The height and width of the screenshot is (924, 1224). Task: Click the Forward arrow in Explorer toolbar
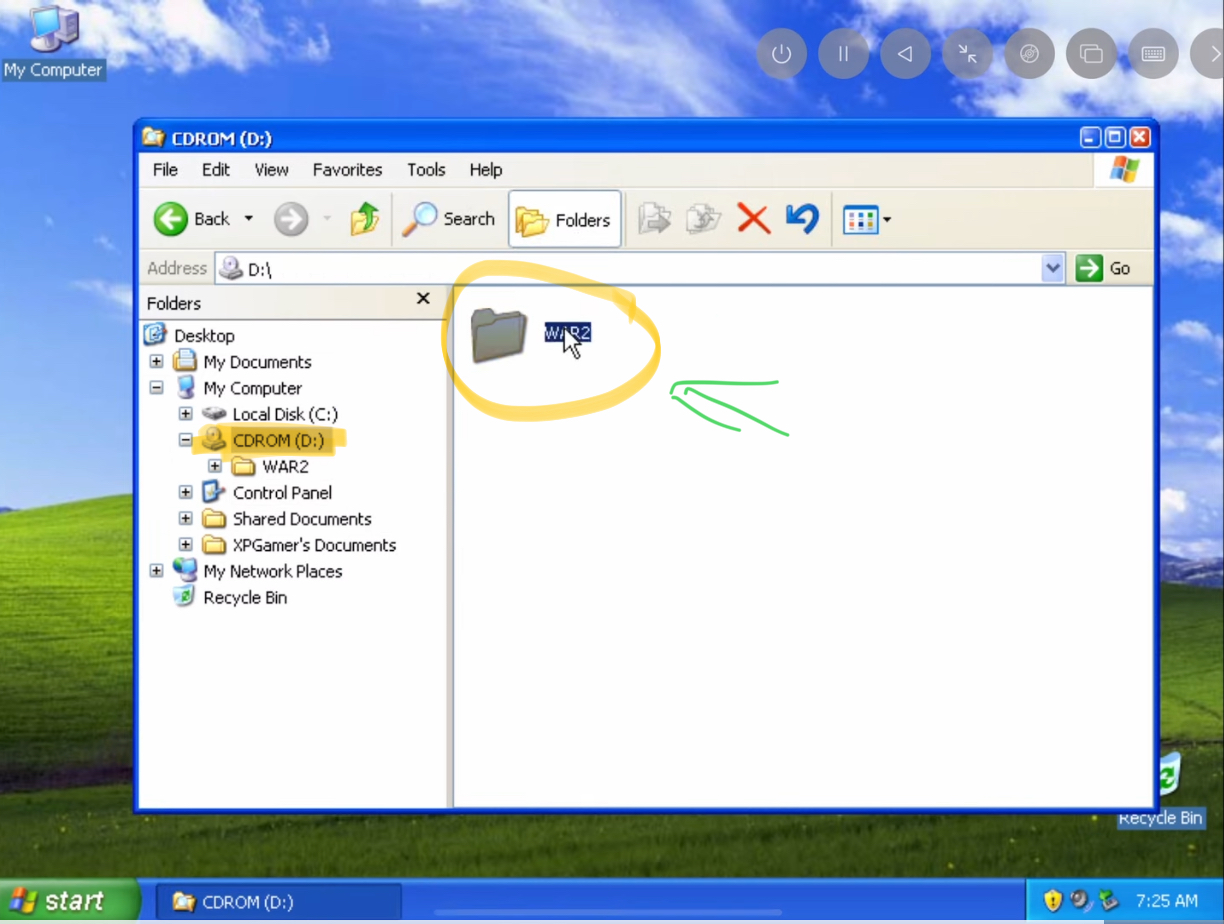click(291, 218)
